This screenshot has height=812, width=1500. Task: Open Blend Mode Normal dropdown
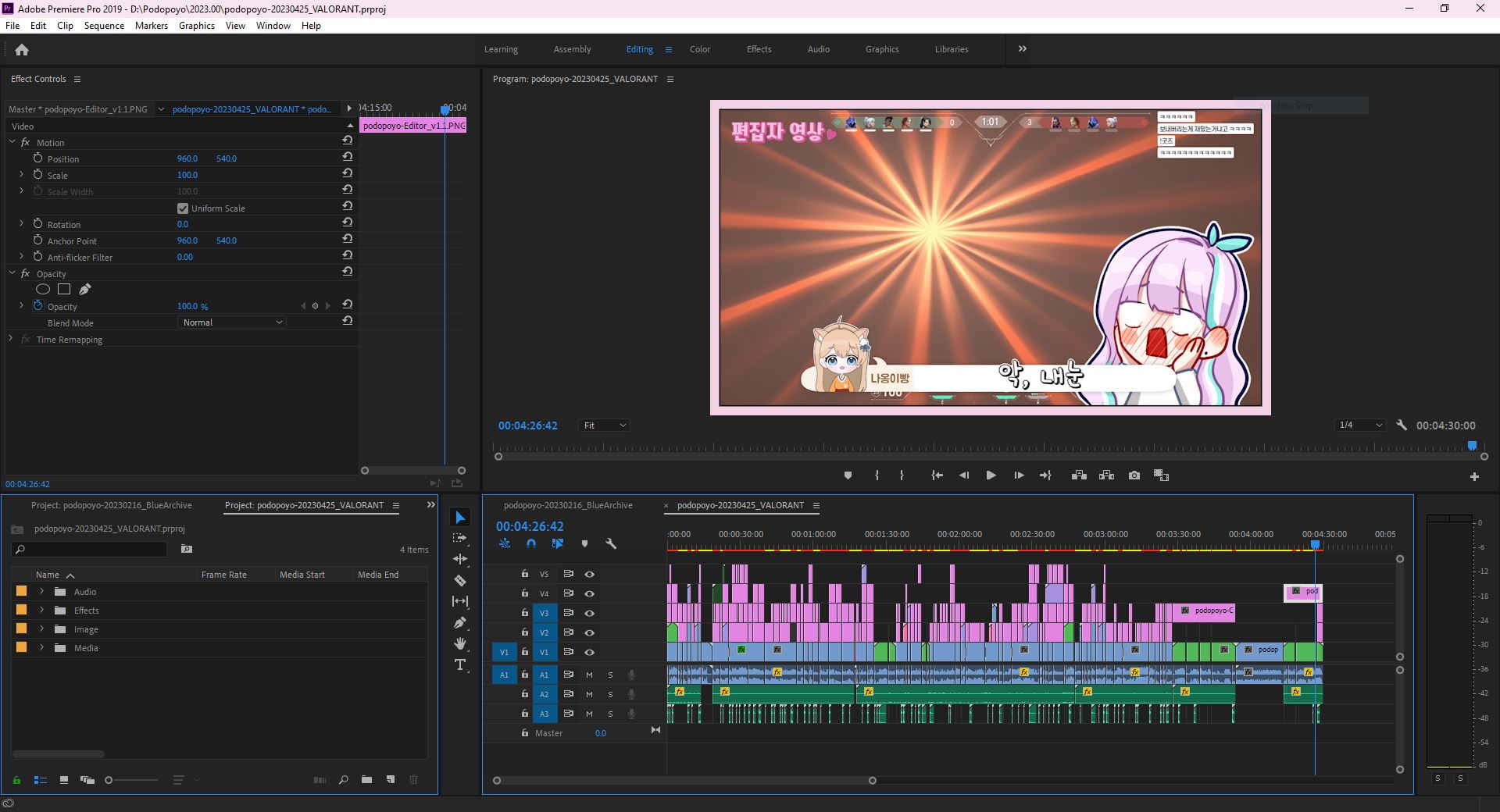pyautogui.click(x=232, y=322)
